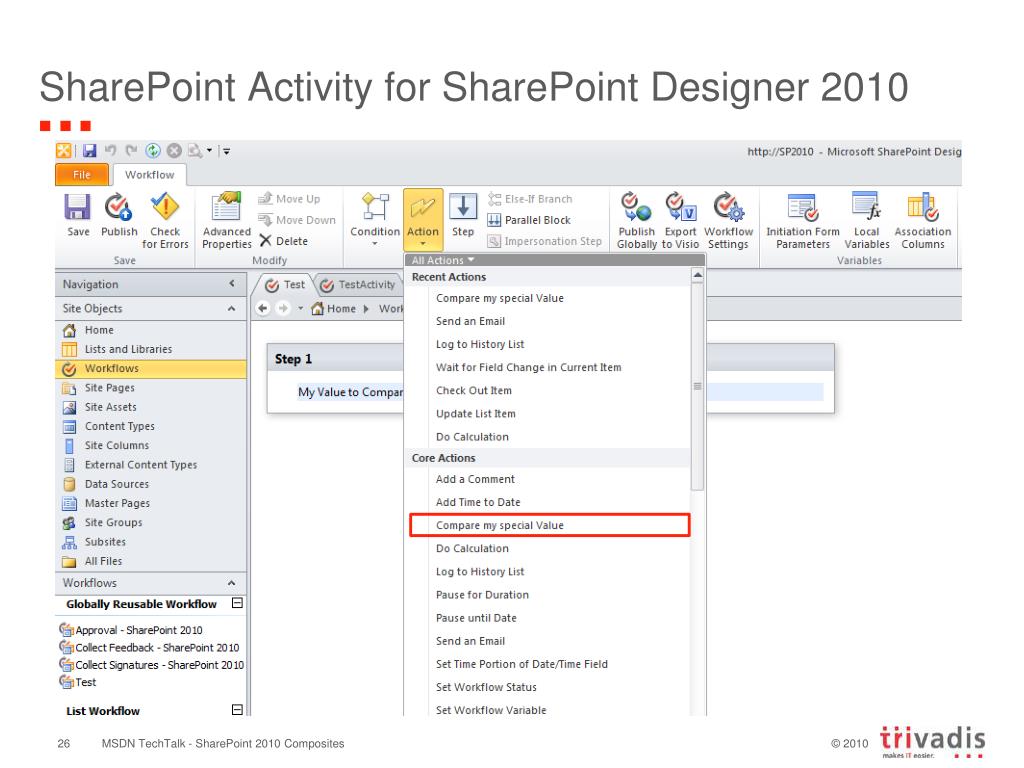This screenshot has height=768, width=1024.
Task: Choose Wait for Field Change in Current Item
Action: click(548, 368)
